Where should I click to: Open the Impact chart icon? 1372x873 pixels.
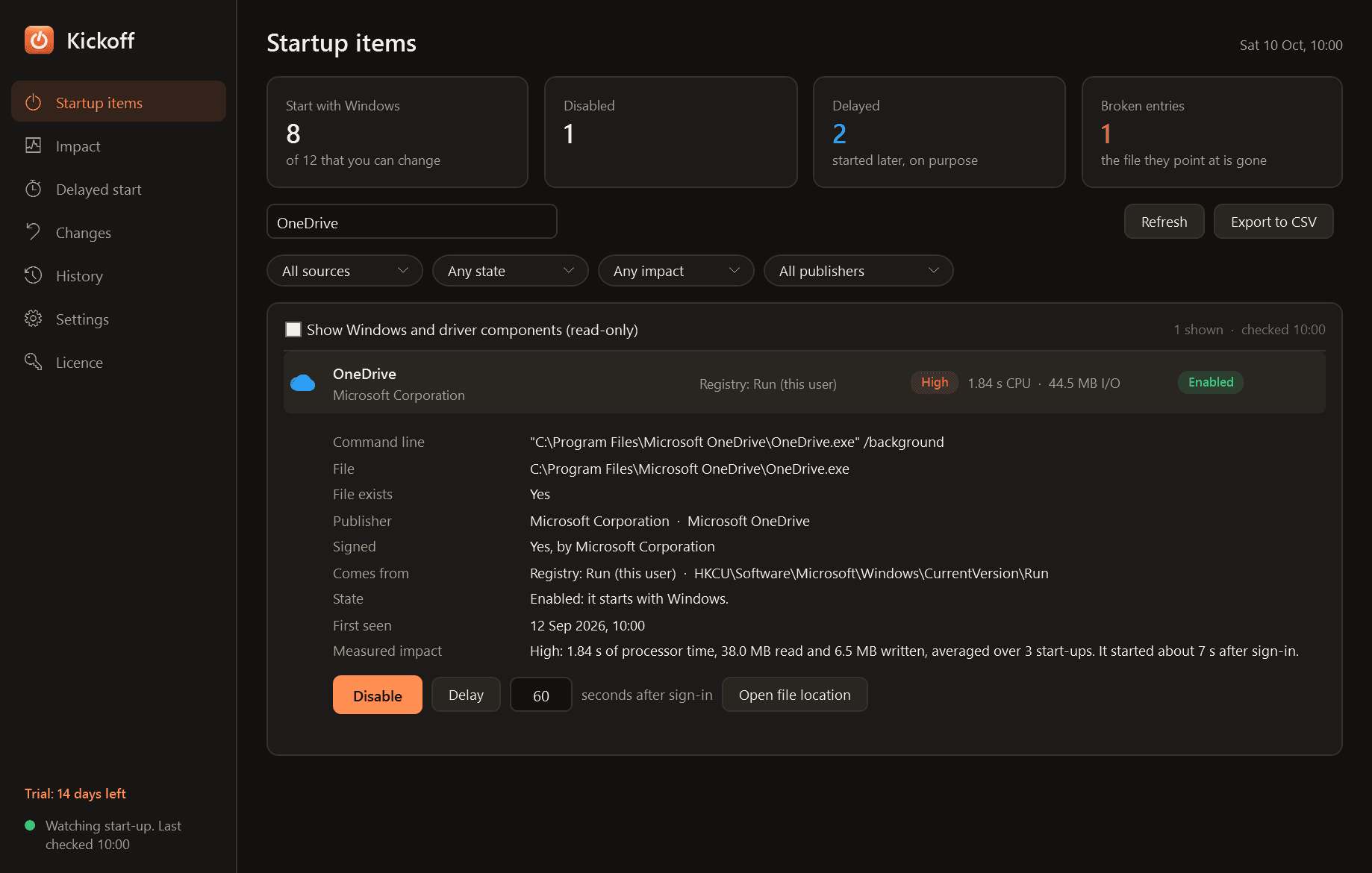(34, 145)
